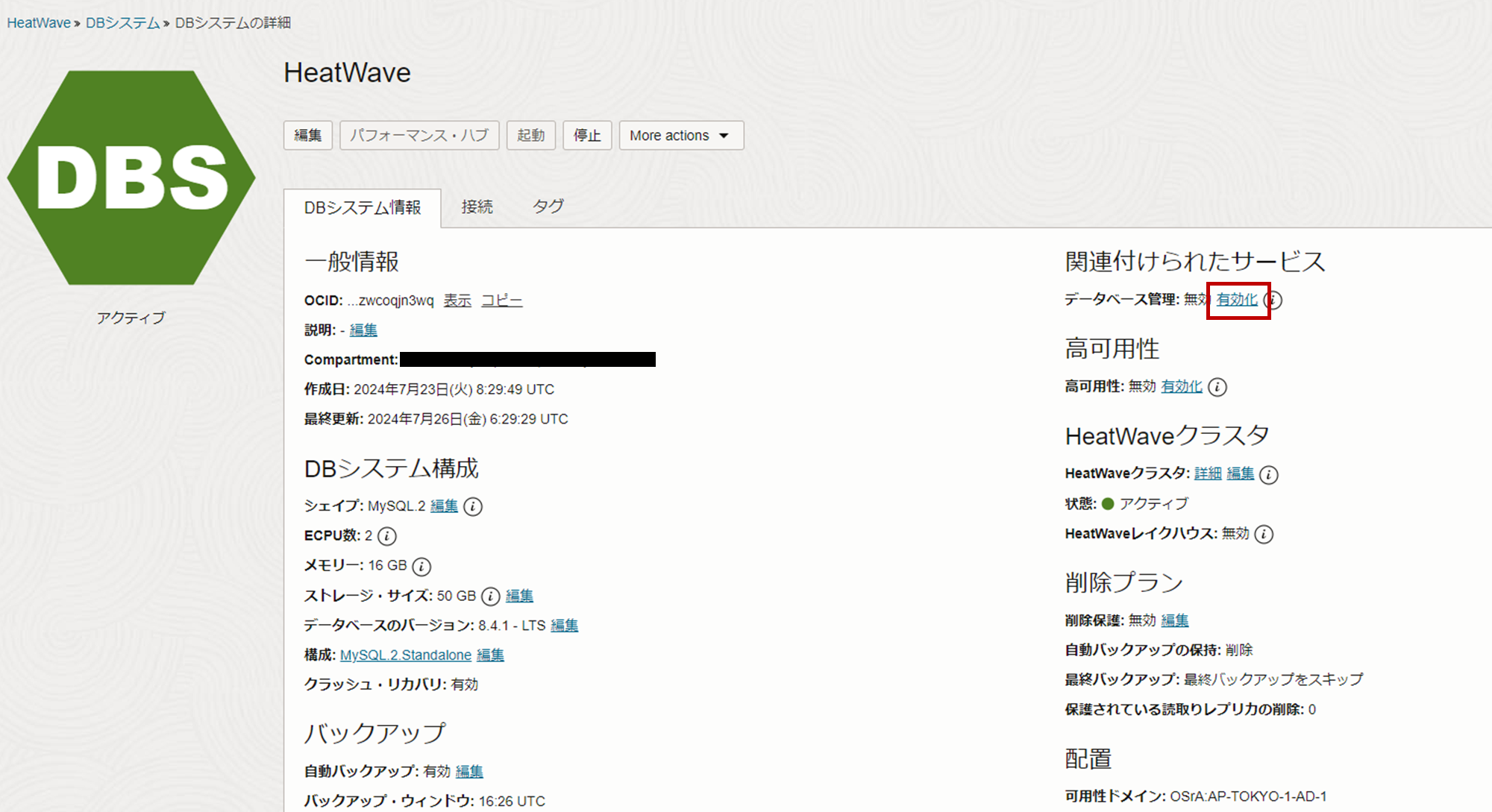Image resolution: width=1492 pixels, height=812 pixels.
Task: Click info icon next to シェイプ MySQL.2
Action: tap(473, 506)
